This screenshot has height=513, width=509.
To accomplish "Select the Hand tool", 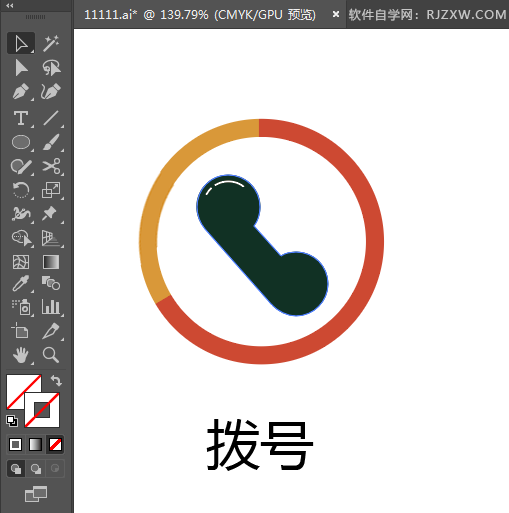I will coord(21,355).
